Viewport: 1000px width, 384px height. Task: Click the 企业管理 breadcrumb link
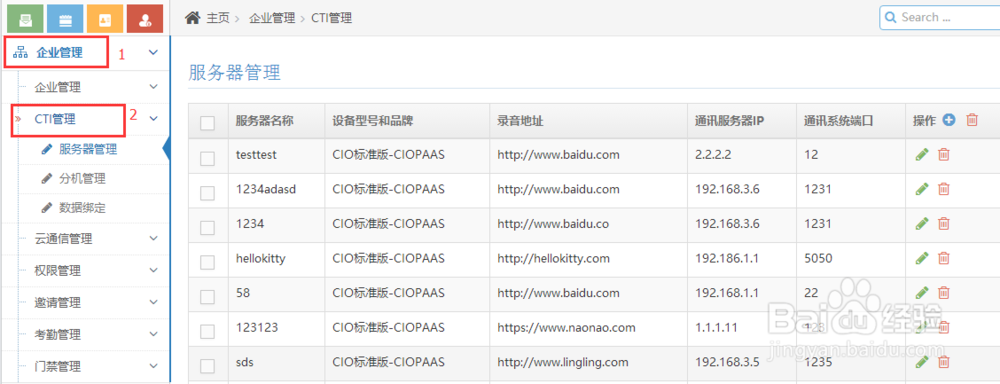272,18
